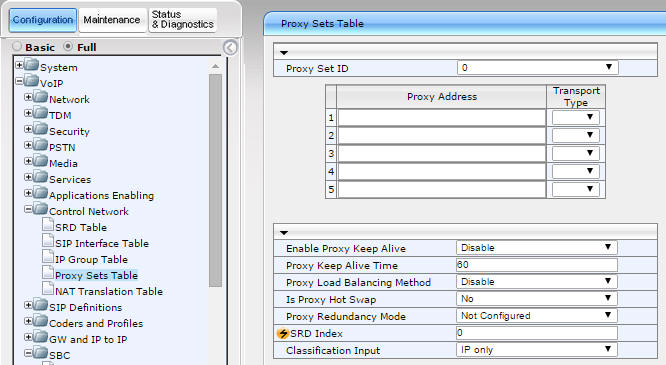Click the Security folder icon
The image size is (666, 365).
click(40, 128)
